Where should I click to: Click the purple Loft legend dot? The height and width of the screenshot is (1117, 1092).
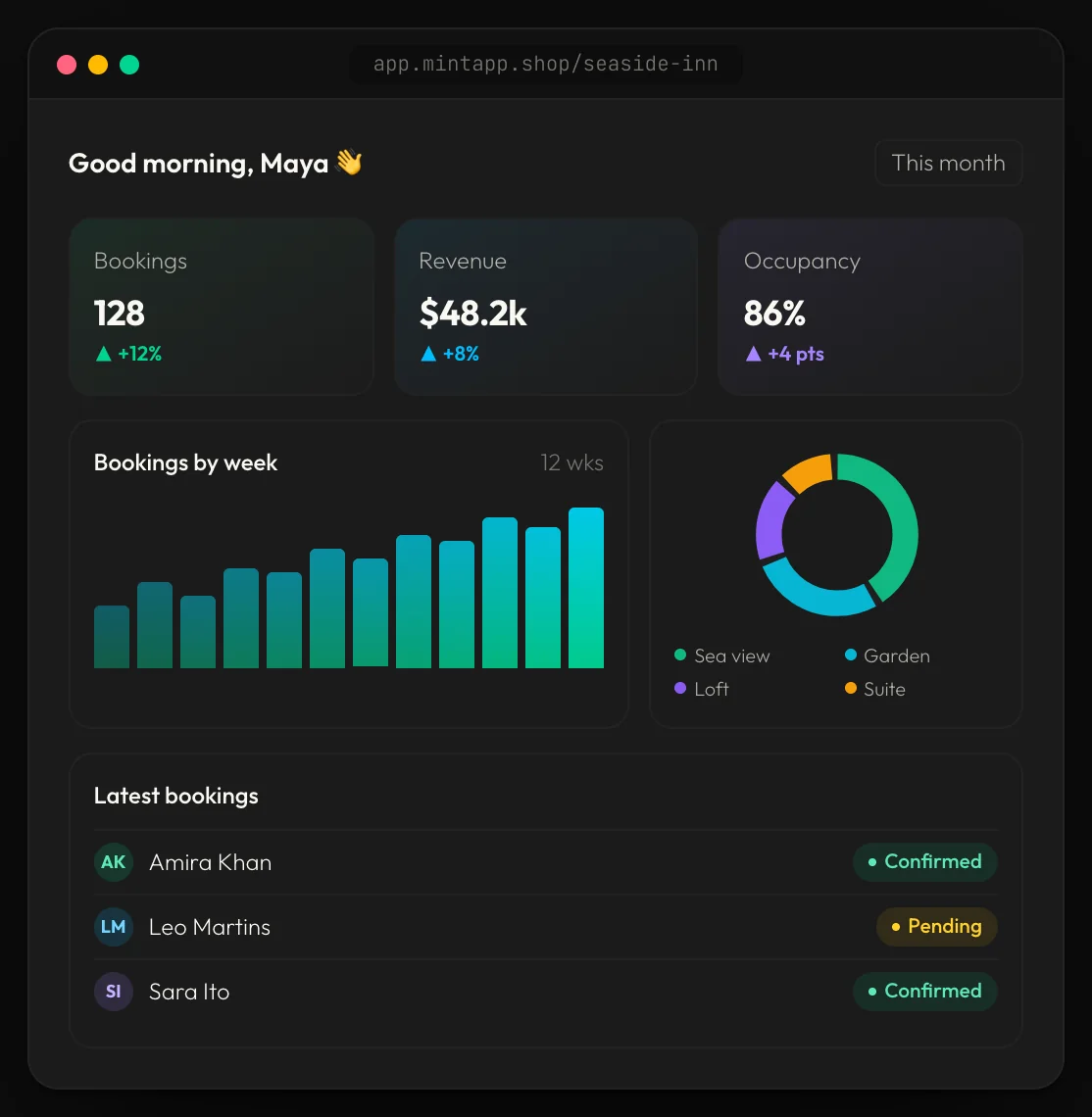click(x=680, y=688)
